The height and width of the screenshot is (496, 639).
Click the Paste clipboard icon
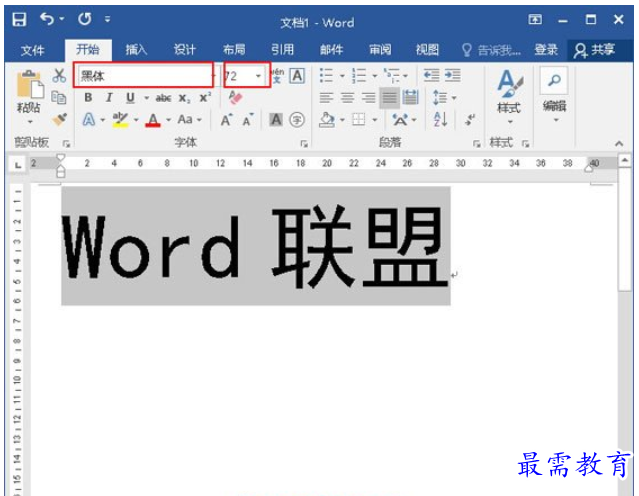[30, 84]
